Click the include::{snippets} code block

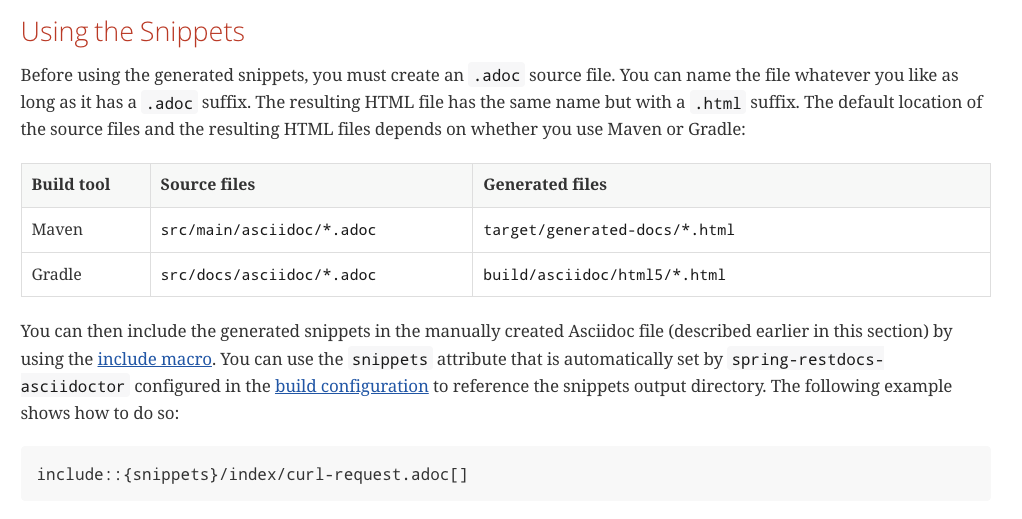pos(506,474)
